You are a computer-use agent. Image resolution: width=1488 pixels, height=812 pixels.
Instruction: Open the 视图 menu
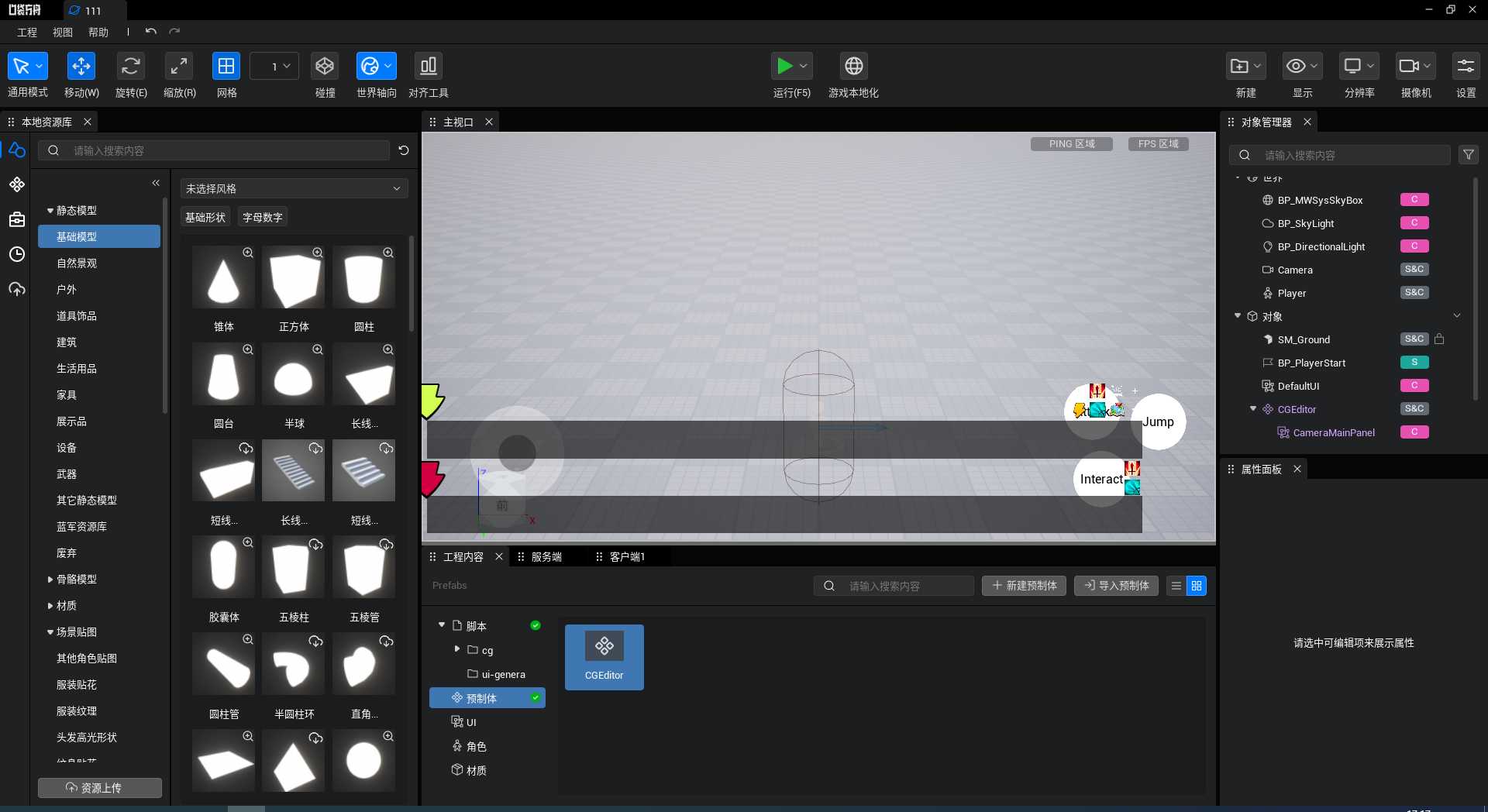click(x=63, y=32)
